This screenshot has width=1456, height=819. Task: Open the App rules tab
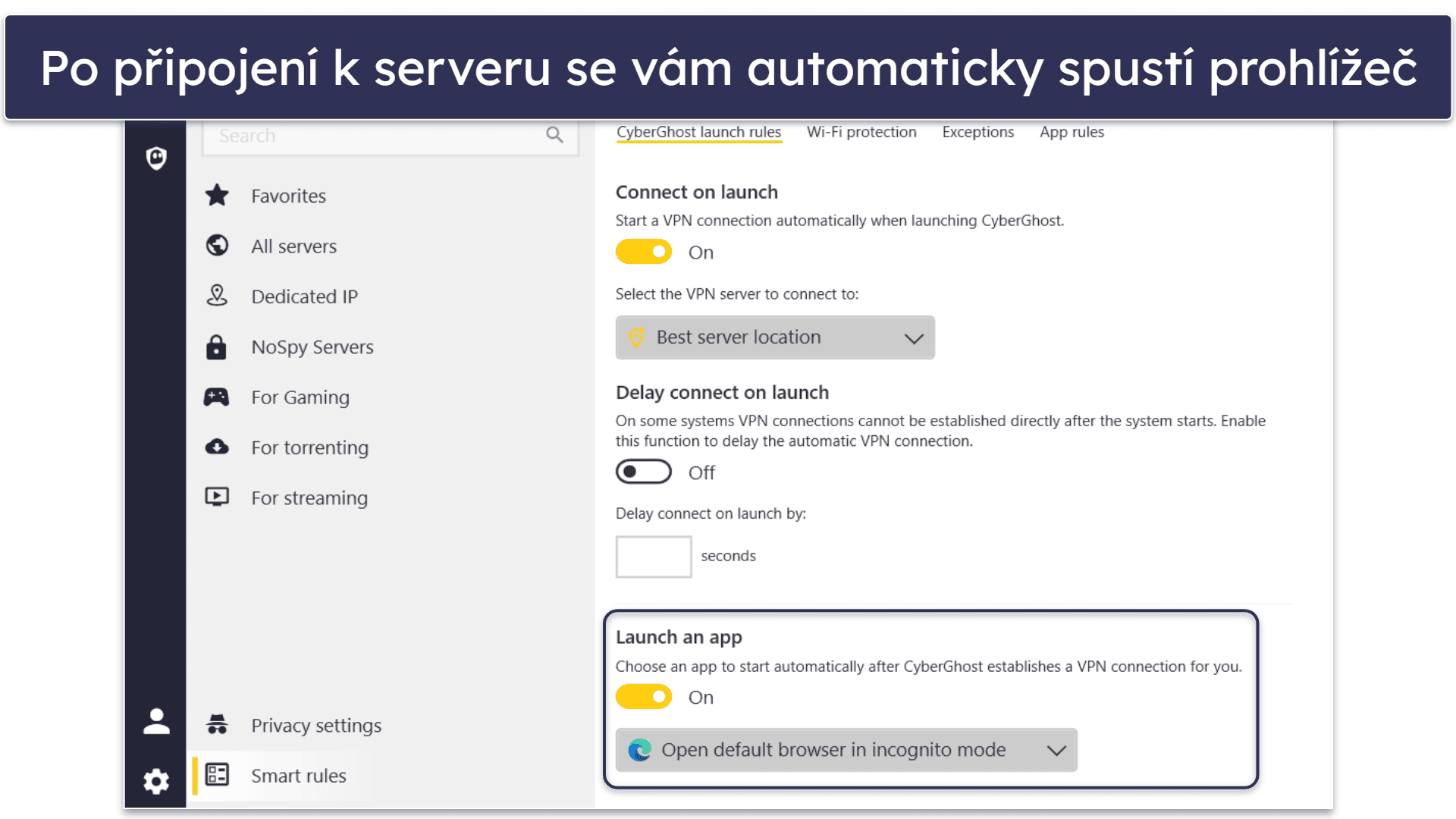tap(1072, 132)
